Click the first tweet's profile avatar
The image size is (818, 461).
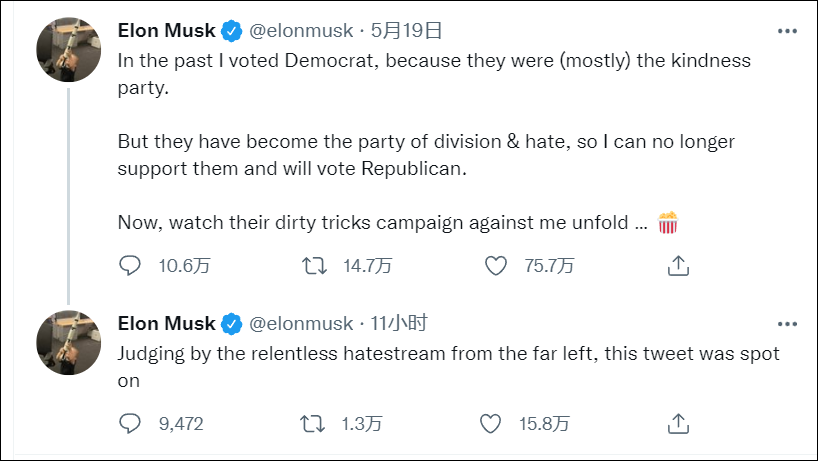(x=67, y=50)
